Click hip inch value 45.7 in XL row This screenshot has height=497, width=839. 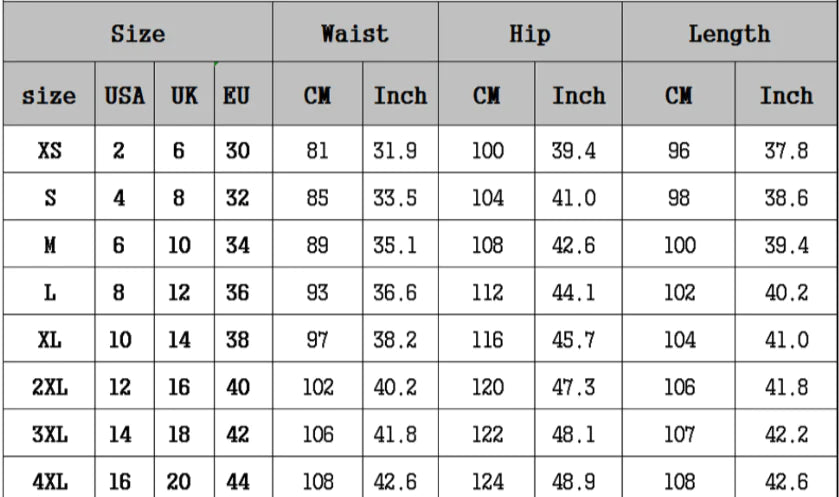point(574,340)
